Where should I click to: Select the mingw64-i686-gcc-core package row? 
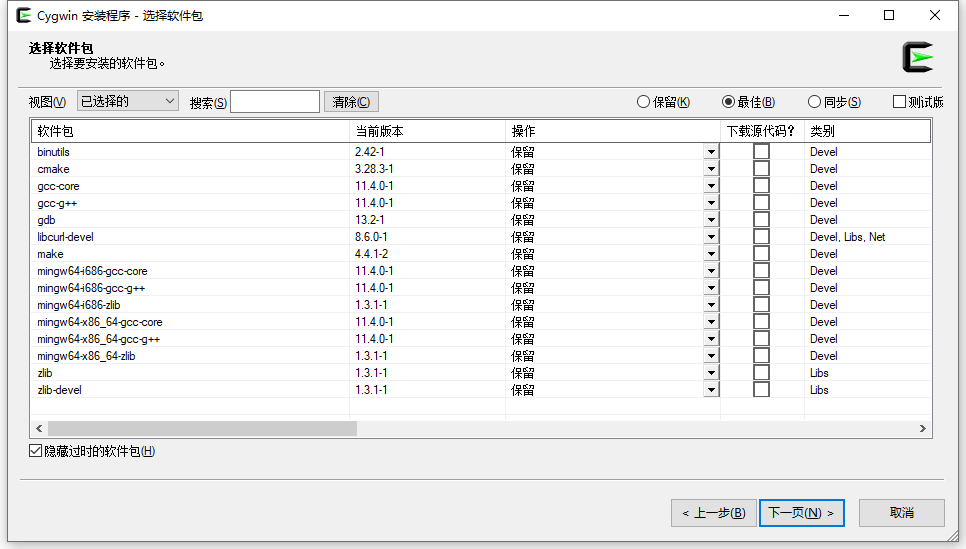tap(481, 271)
